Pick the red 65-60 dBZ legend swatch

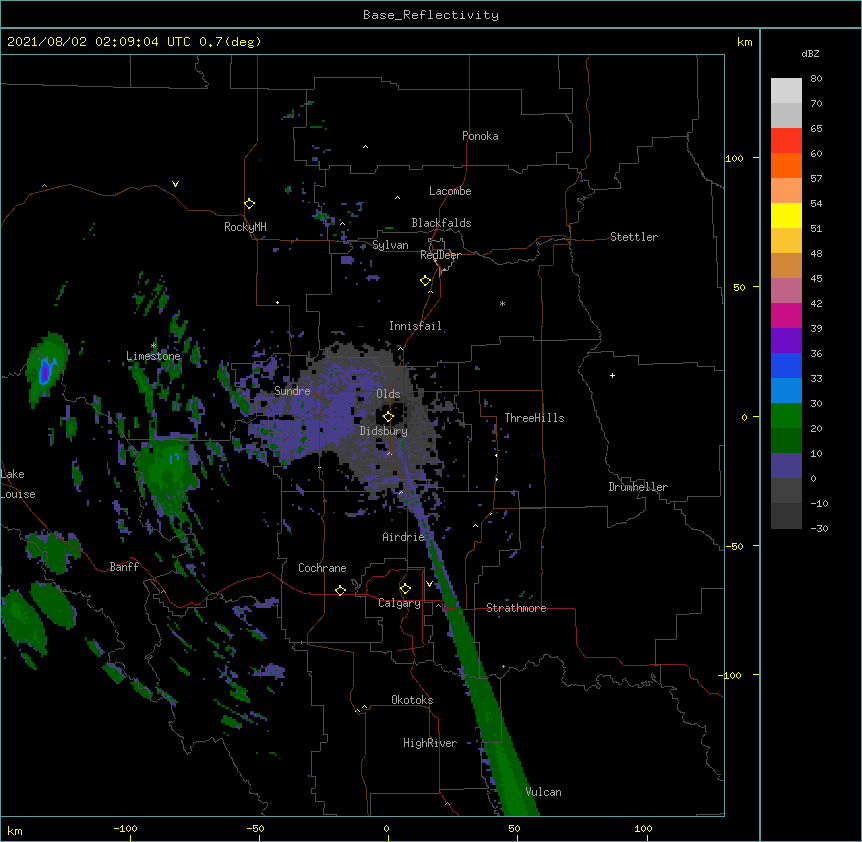(786, 141)
